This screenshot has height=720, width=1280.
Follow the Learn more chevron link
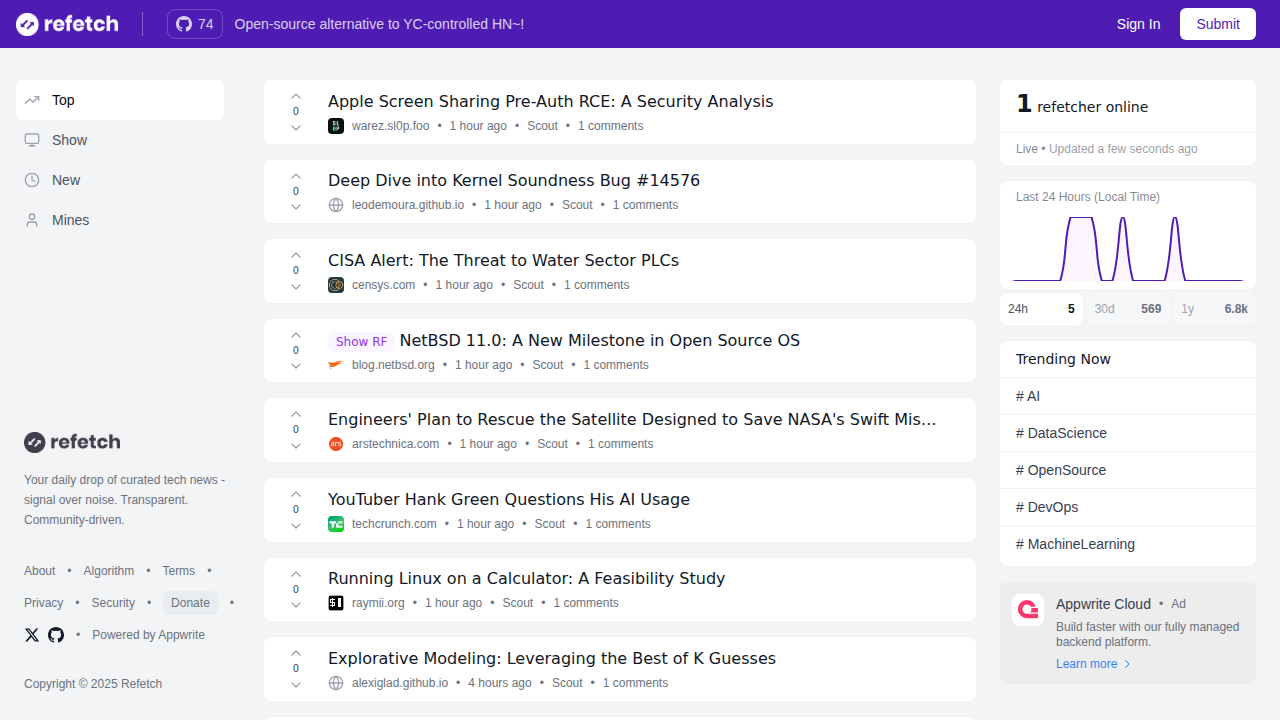(x=1094, y=664)
